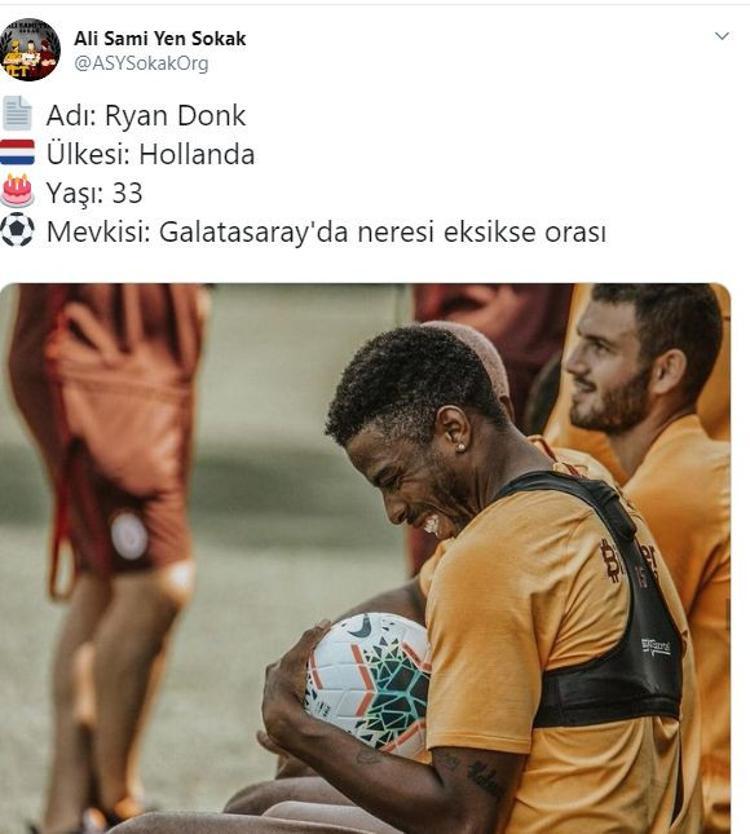This screenshot has height=834, width=750.
Task: Click the text 'Yaşı: 33'
Action: click(94, 193)
